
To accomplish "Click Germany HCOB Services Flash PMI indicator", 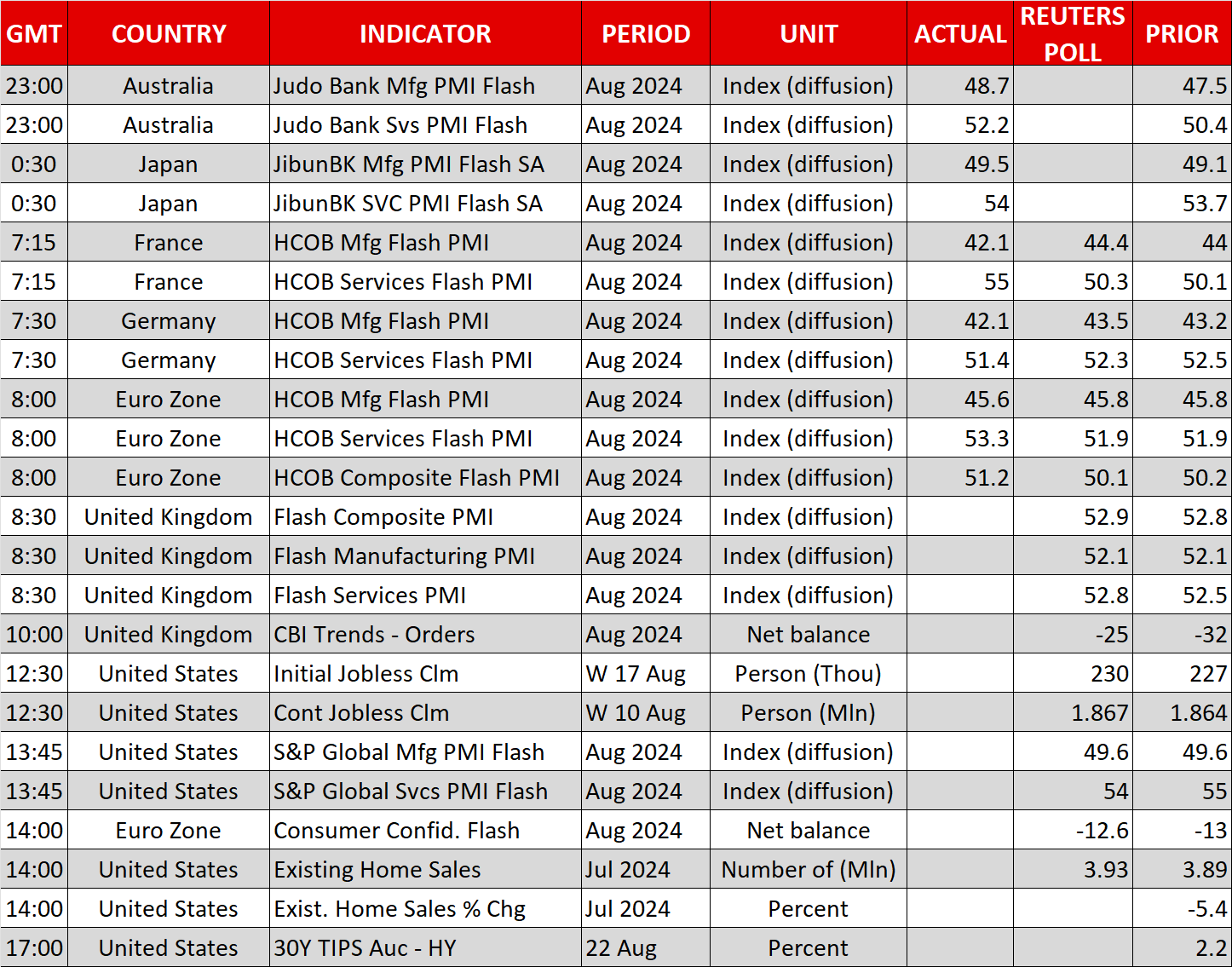I will [x=425, y=360].
